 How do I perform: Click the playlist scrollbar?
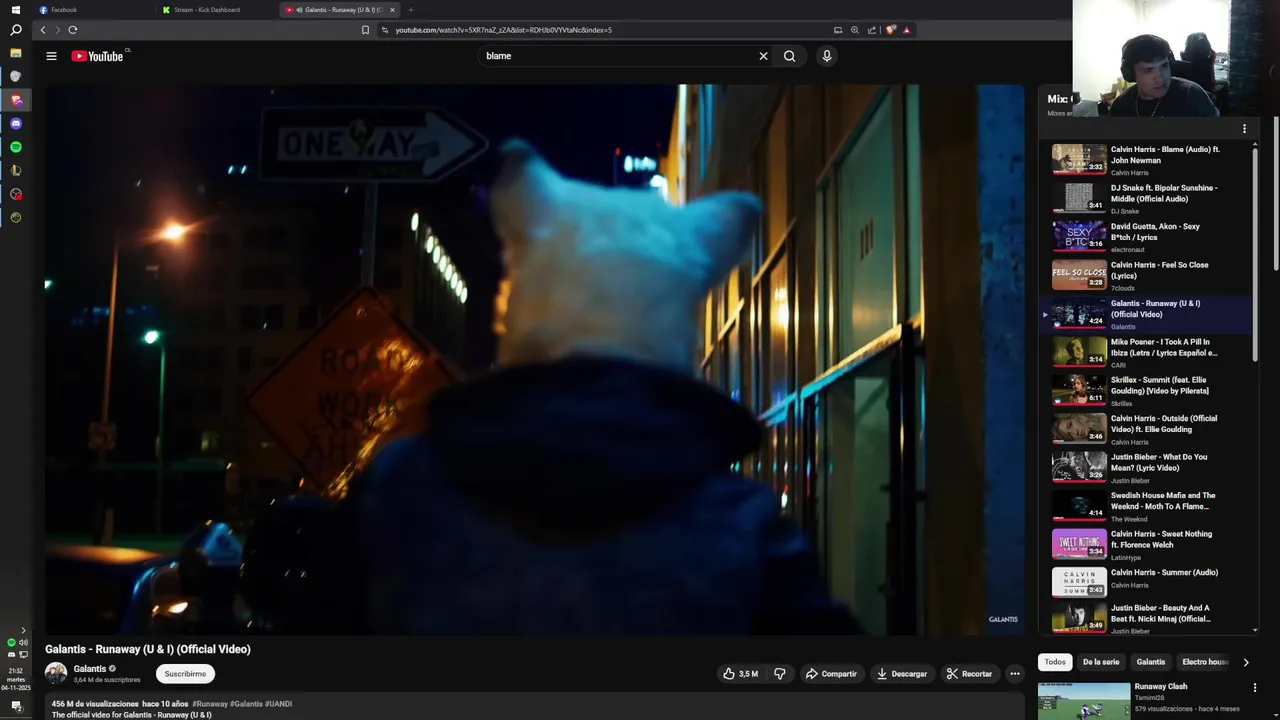click(x=1255, y=254)
